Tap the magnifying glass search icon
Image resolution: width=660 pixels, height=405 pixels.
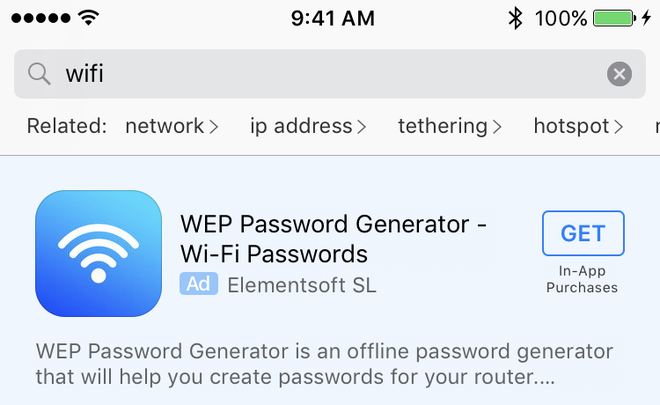click(39, 74)
